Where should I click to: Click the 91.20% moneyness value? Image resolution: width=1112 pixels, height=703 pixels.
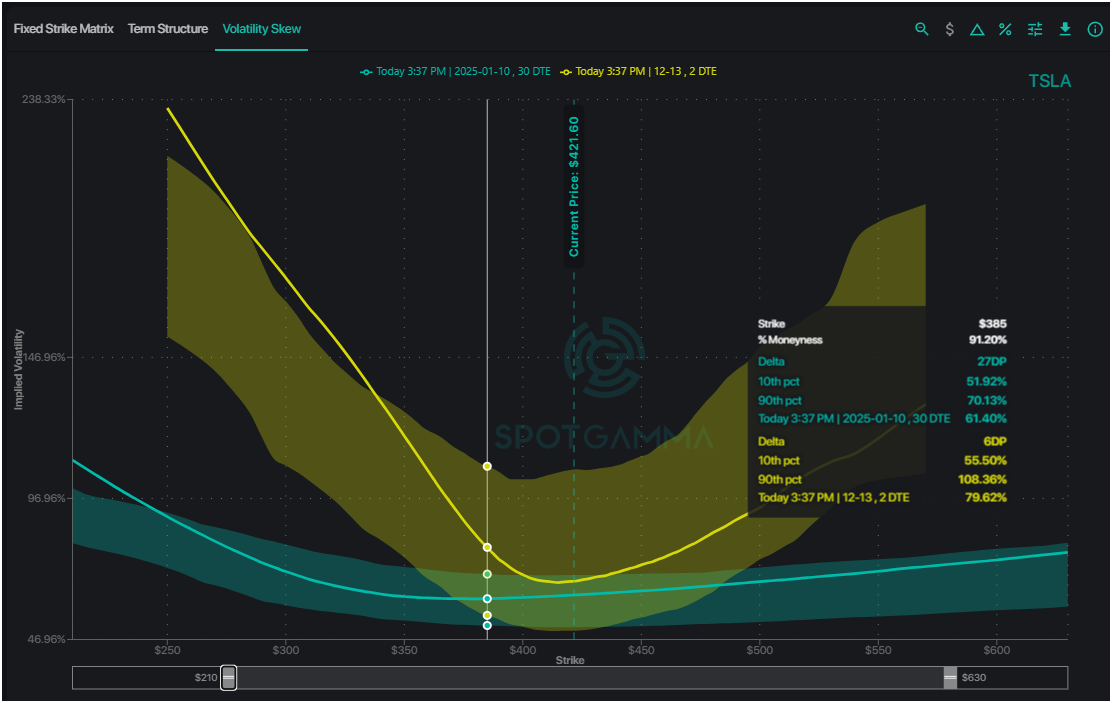988,340
